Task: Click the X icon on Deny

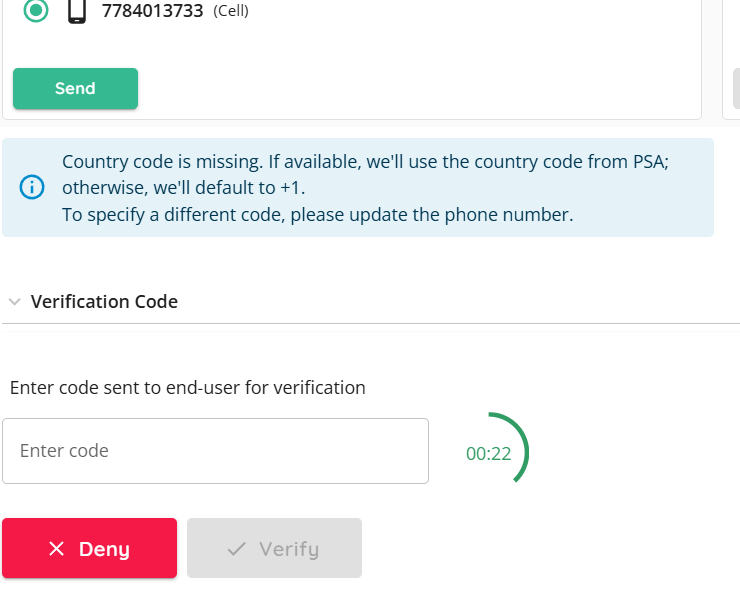Action: pyautogui.click(x=57, y=549)
